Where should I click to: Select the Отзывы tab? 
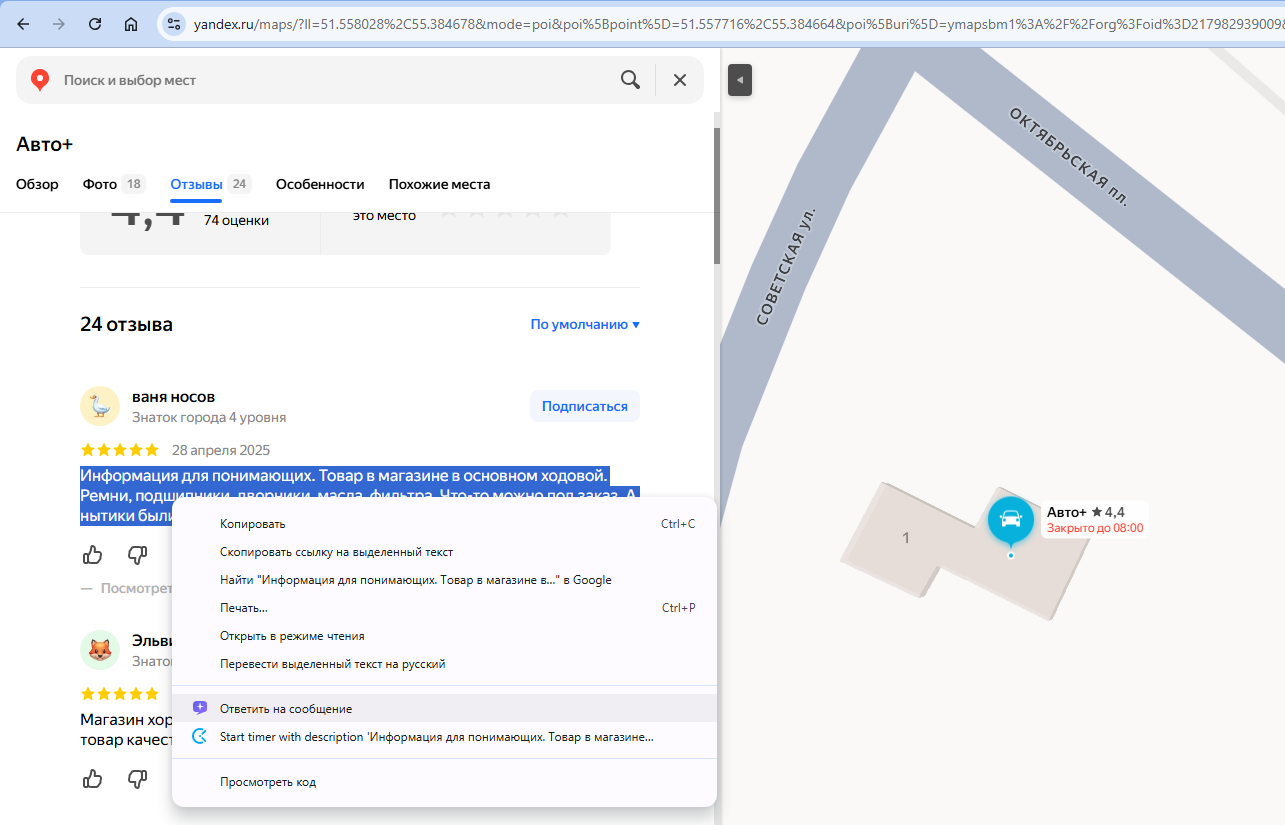click(x=210, y=184)
